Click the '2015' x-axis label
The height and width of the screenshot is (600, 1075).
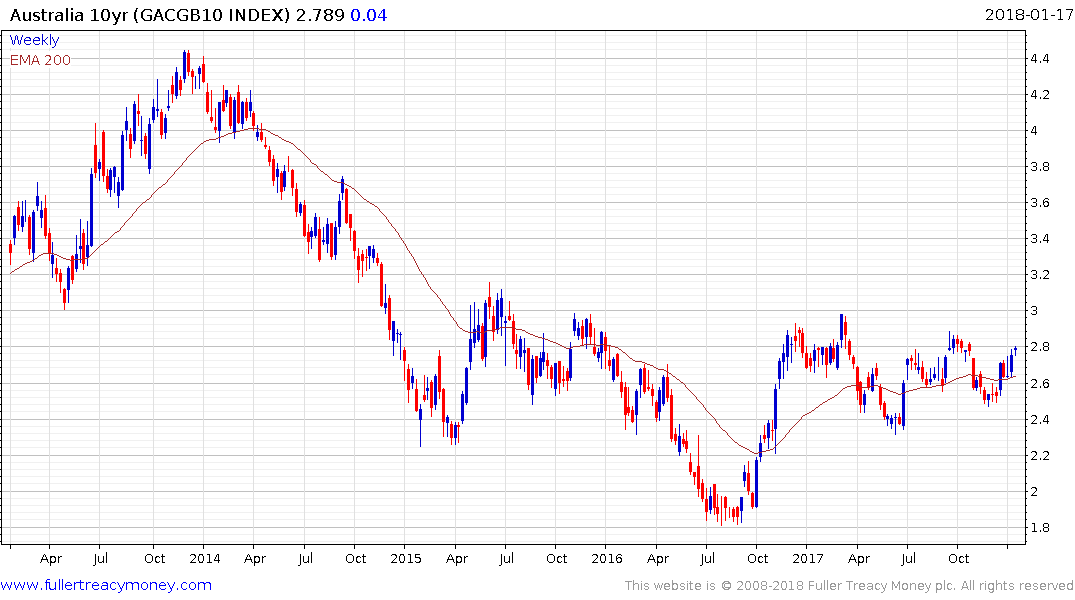[405, 559]
